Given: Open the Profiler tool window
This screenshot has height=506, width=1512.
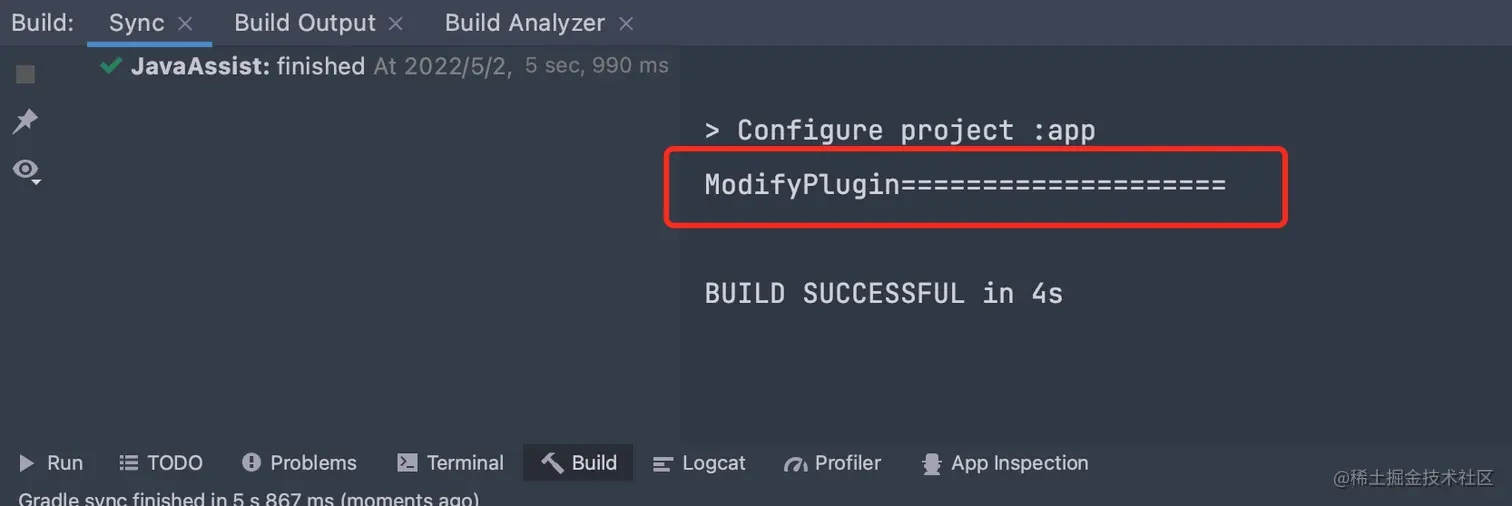Looking at the screenshot, I should 833,463.
